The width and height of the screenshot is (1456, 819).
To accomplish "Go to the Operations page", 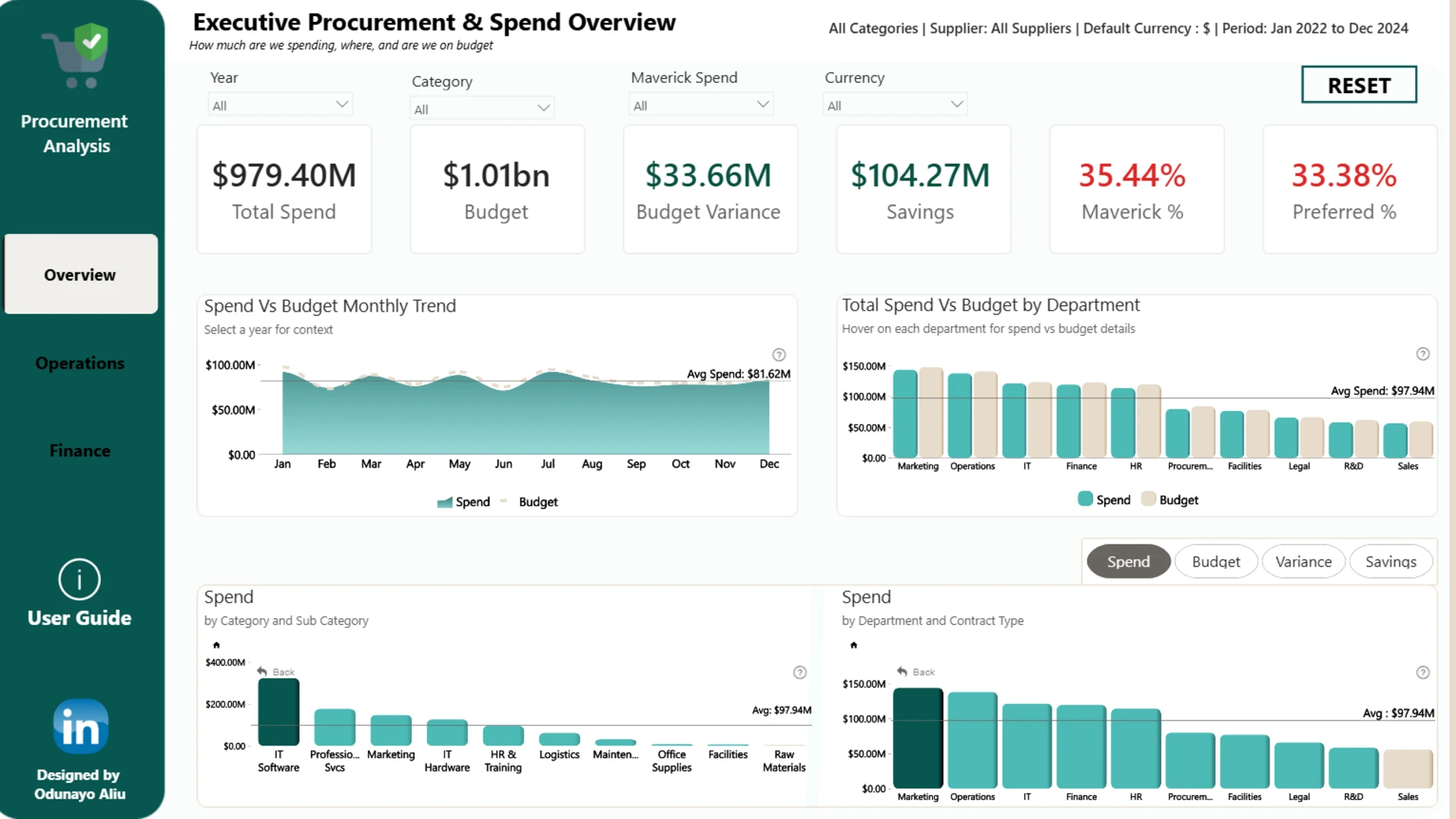I will (x=80, y=363).
